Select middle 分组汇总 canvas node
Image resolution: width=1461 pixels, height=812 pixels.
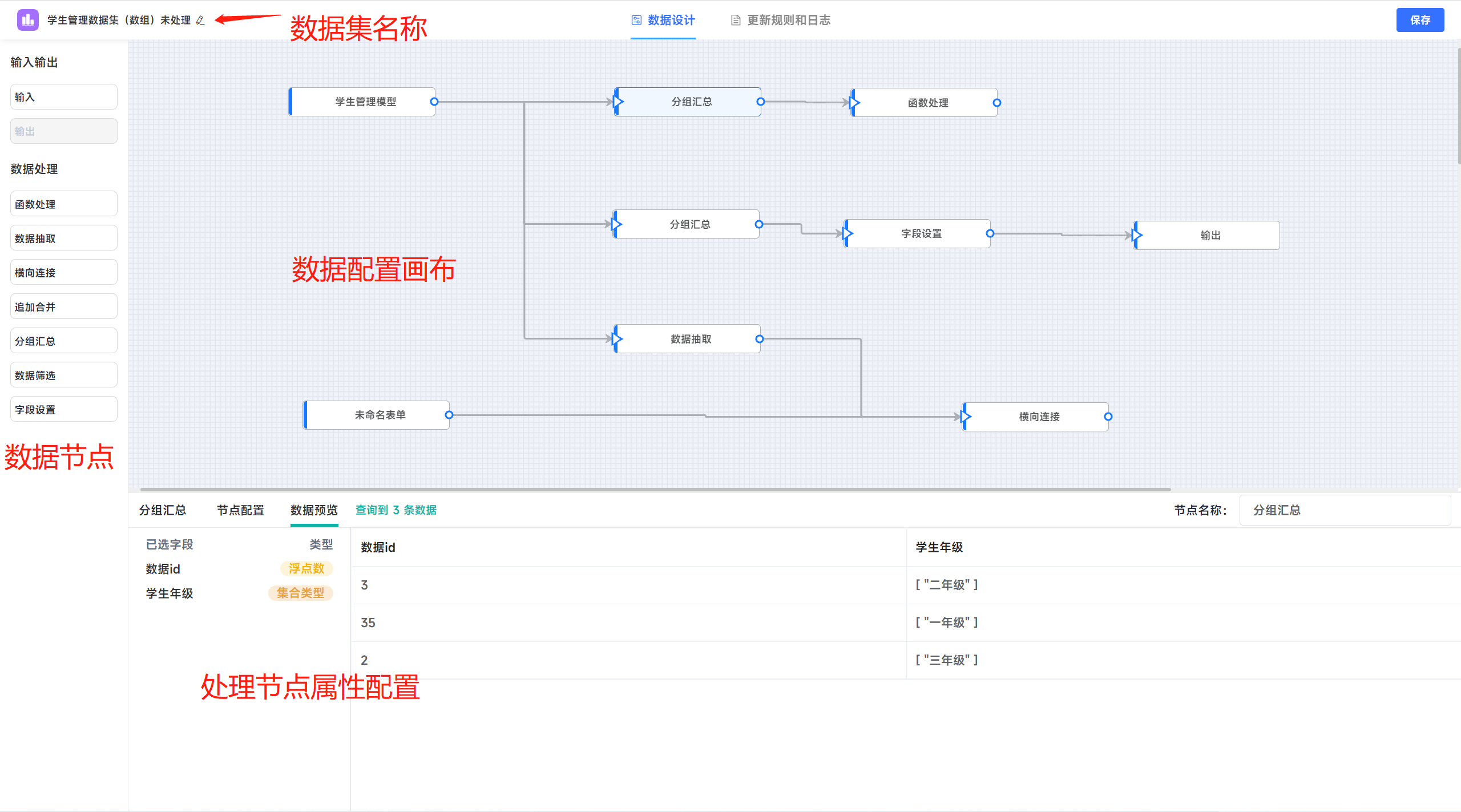coord(687,224)
